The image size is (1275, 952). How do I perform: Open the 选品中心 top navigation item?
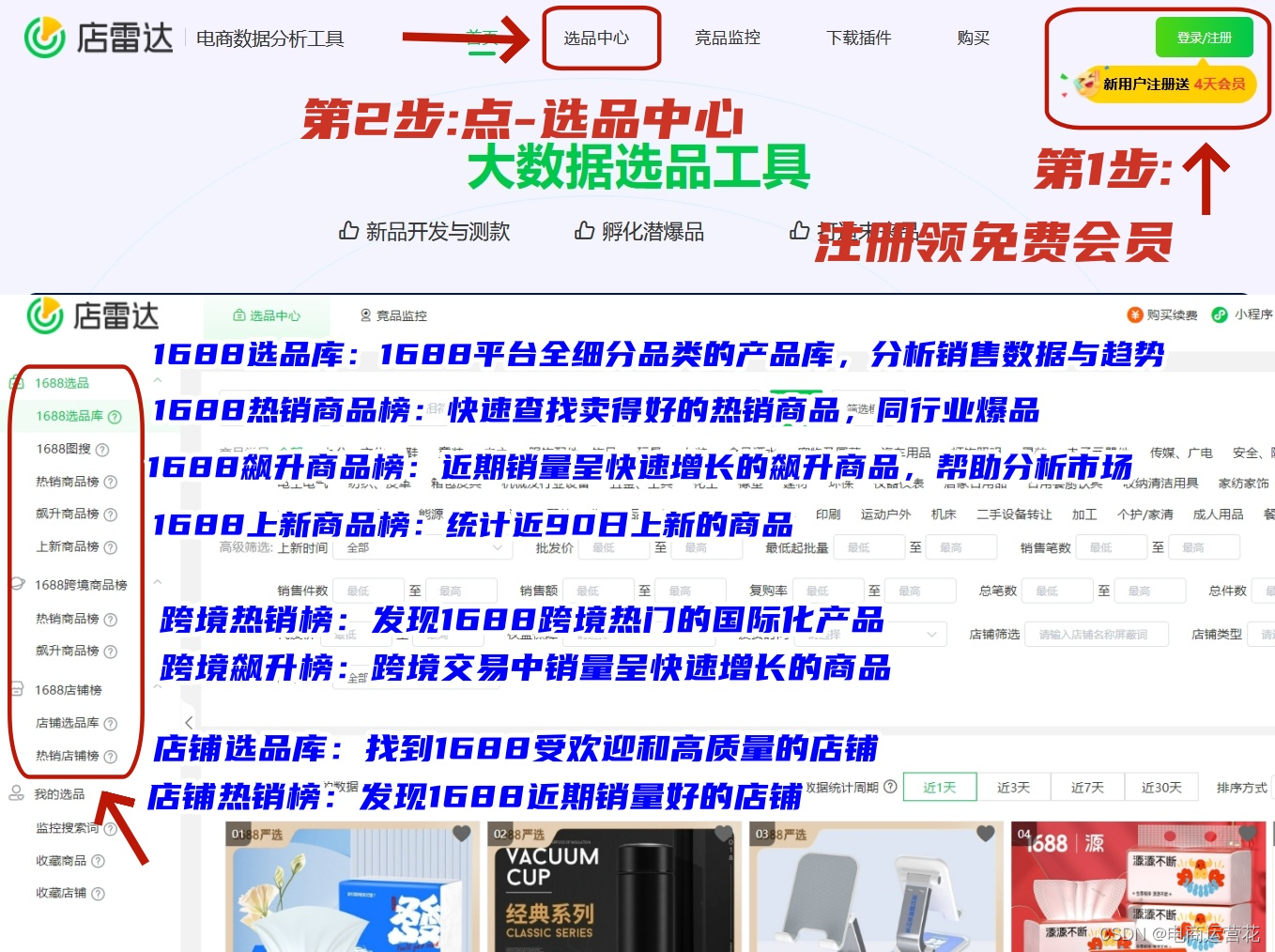click(596, 38)
